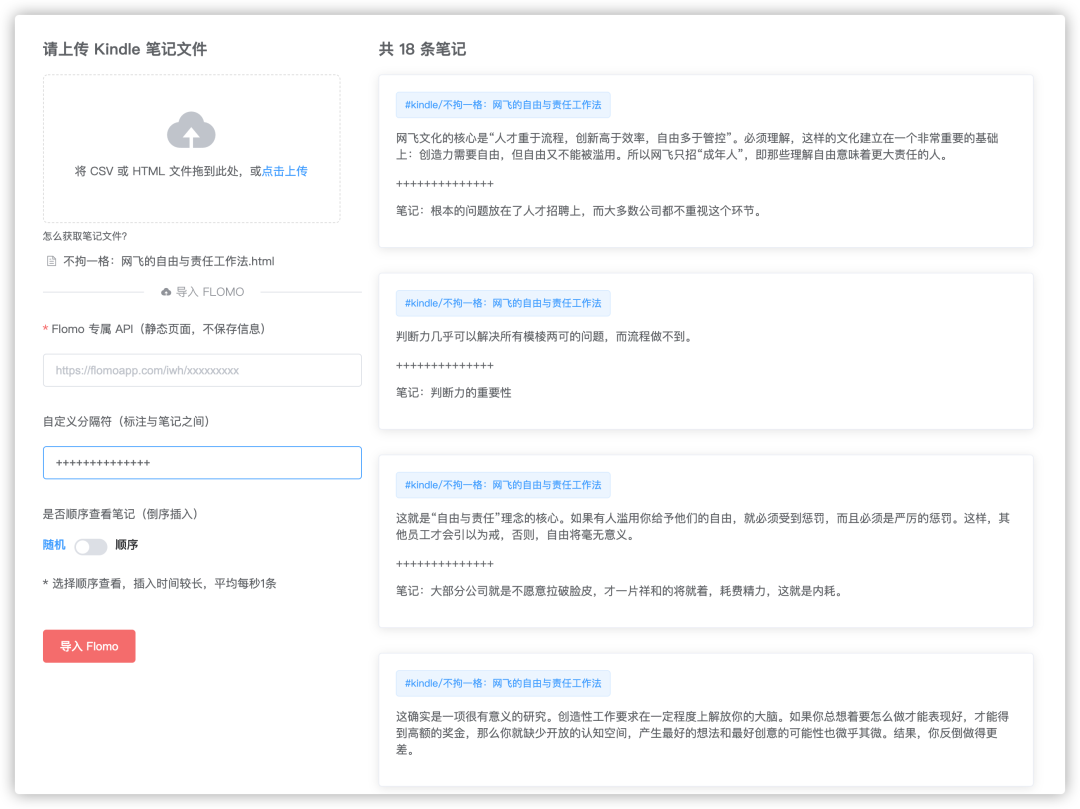Screen dimensions: 1080x809
Task: Click the third note's #kindle tag
Action: point(503,485)
